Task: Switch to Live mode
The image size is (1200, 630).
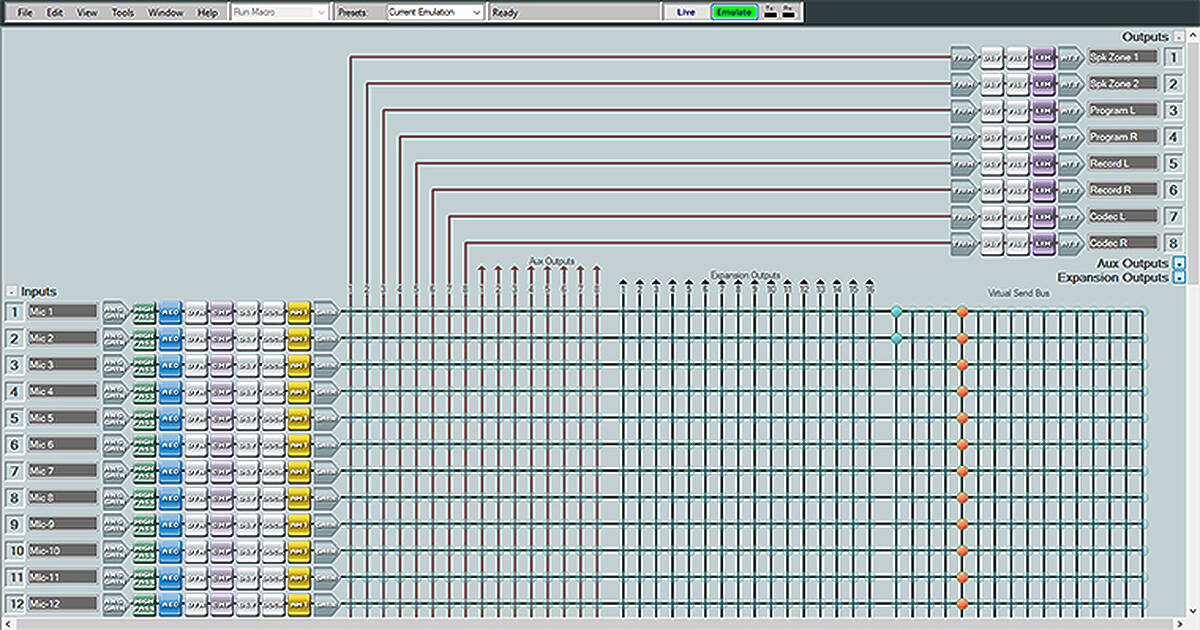Action: pos(686,12)
